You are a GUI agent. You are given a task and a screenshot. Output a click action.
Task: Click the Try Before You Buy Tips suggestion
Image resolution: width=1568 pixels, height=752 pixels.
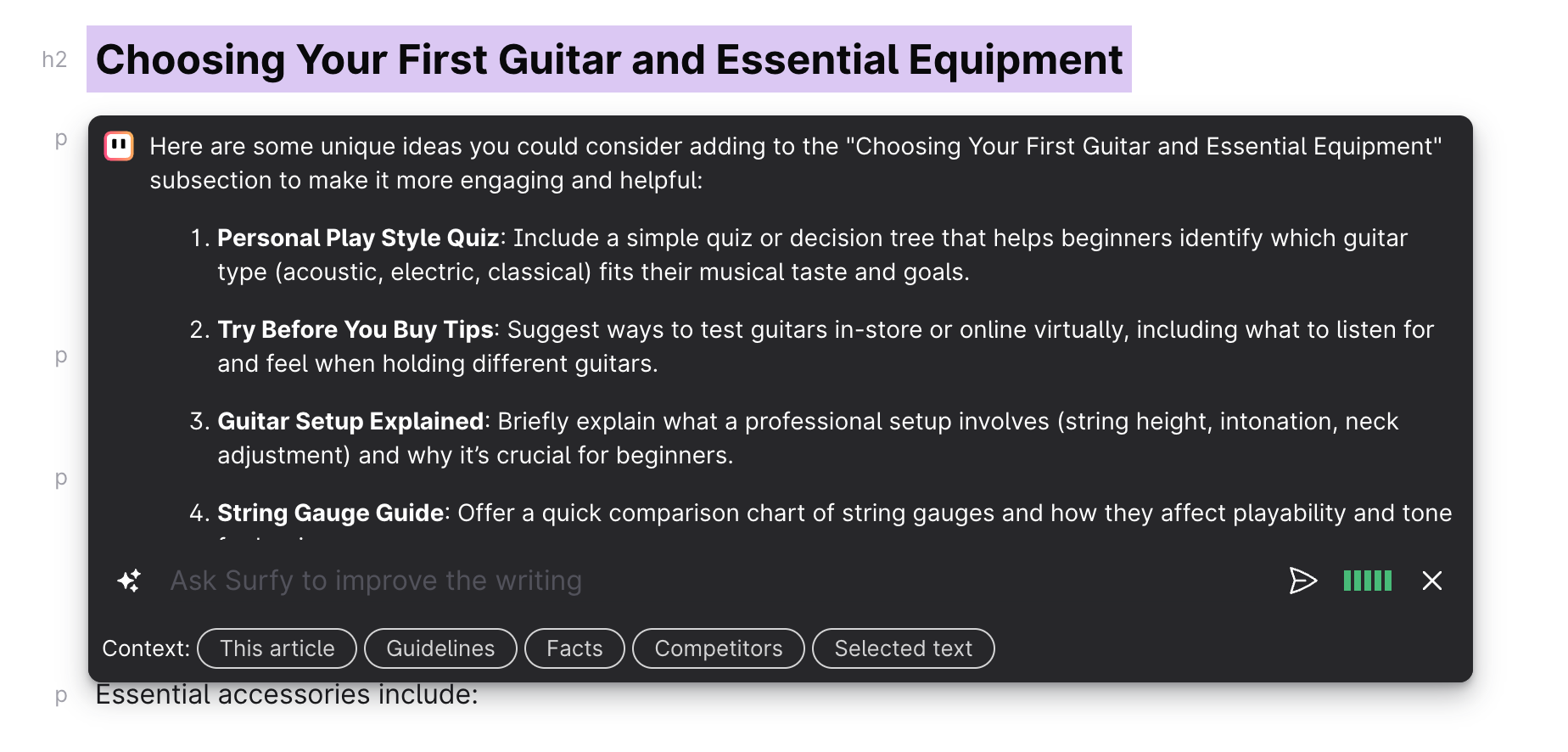356,330
